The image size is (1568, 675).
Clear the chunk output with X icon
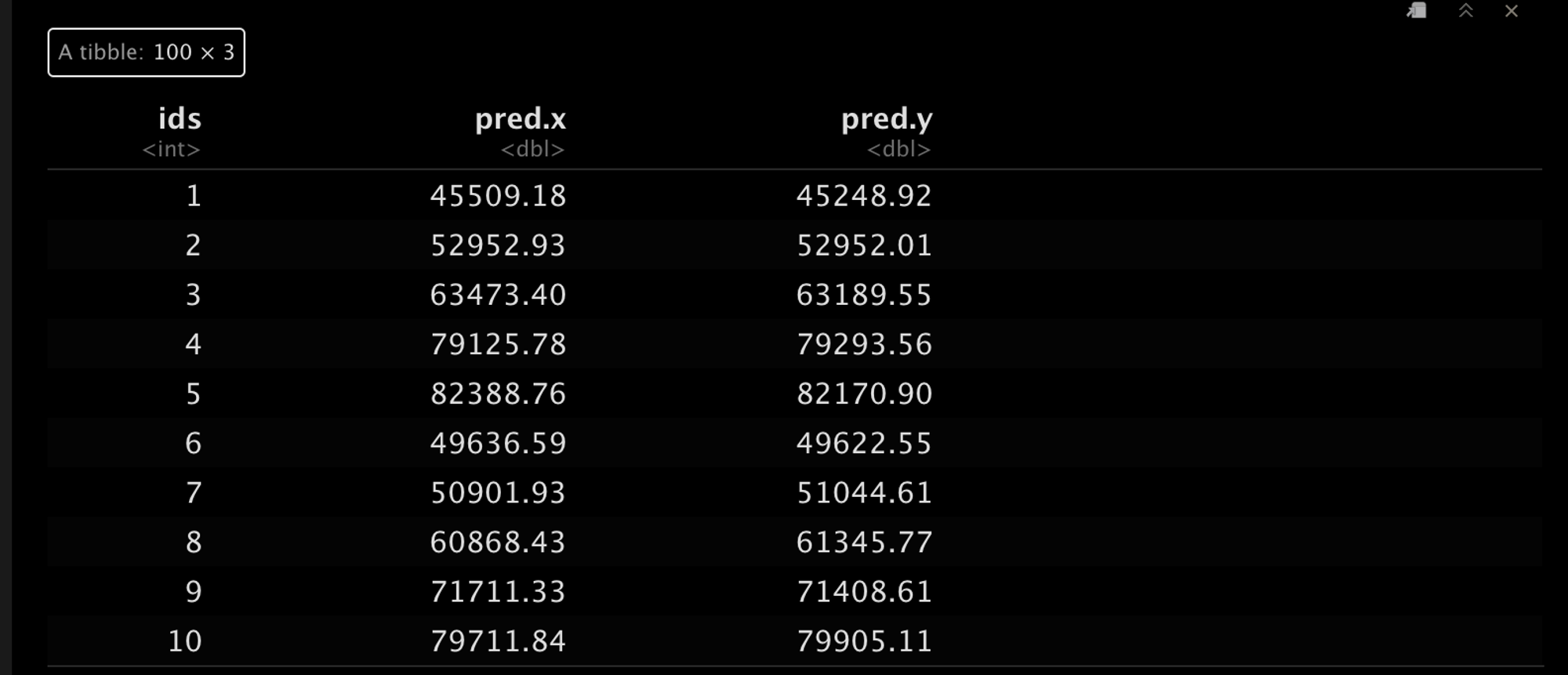[x=1512, y=11]
